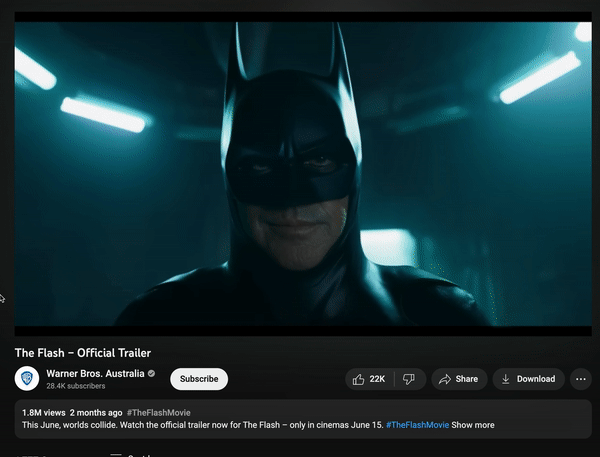Image resolution: width=600 pixels, height=457 pixels.
Task: Dislike the video with thumbs down
Action: 409,379
